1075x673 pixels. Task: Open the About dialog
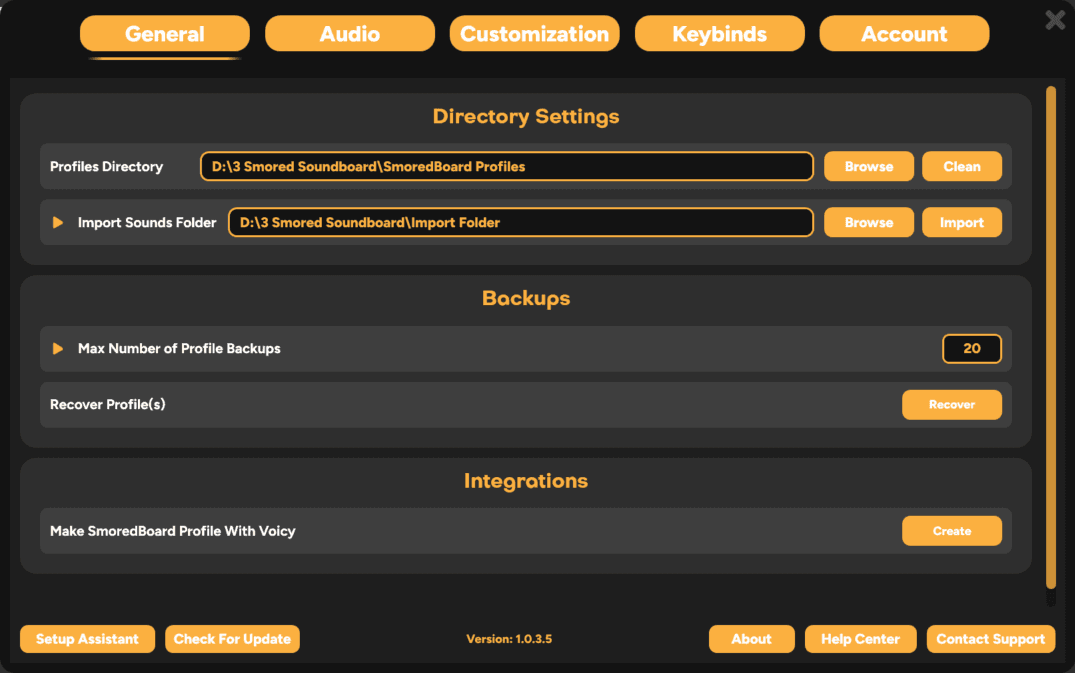click(751, 639)
